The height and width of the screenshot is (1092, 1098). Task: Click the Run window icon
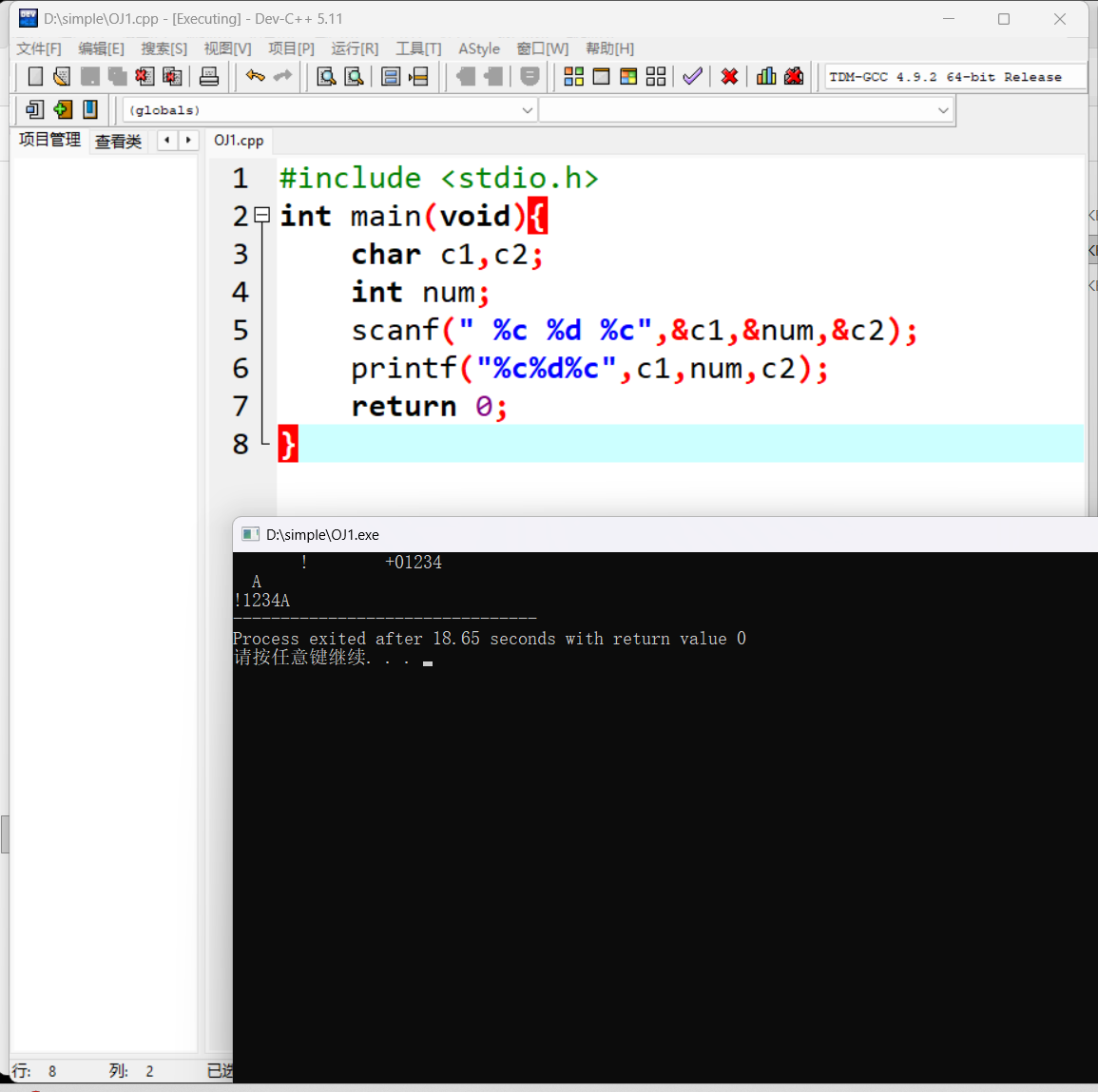pyautogui.click(x=601, y=76)
